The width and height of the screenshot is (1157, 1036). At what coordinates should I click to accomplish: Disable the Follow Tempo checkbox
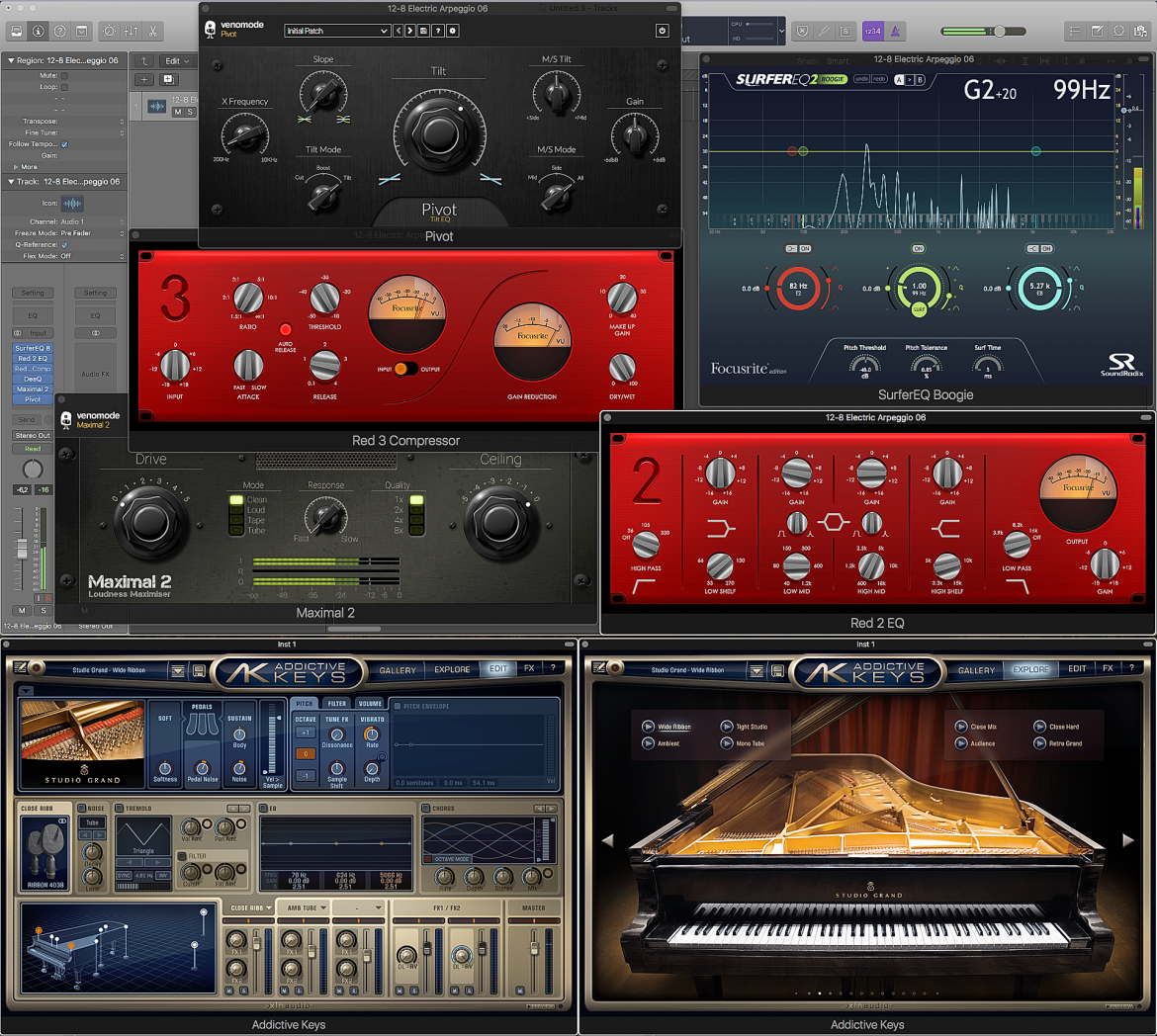point(64,144)
